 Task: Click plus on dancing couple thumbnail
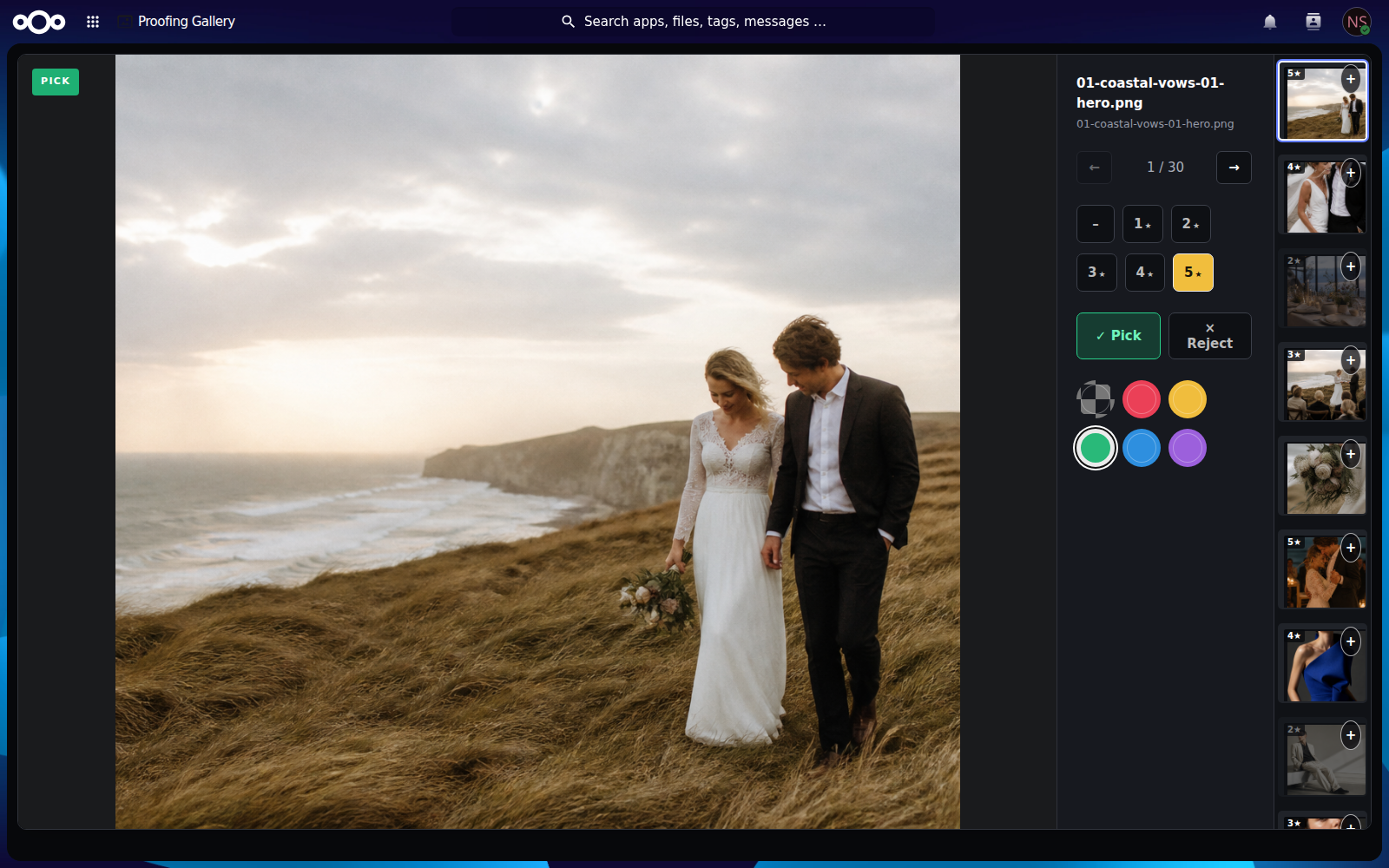pos(1351,548)
